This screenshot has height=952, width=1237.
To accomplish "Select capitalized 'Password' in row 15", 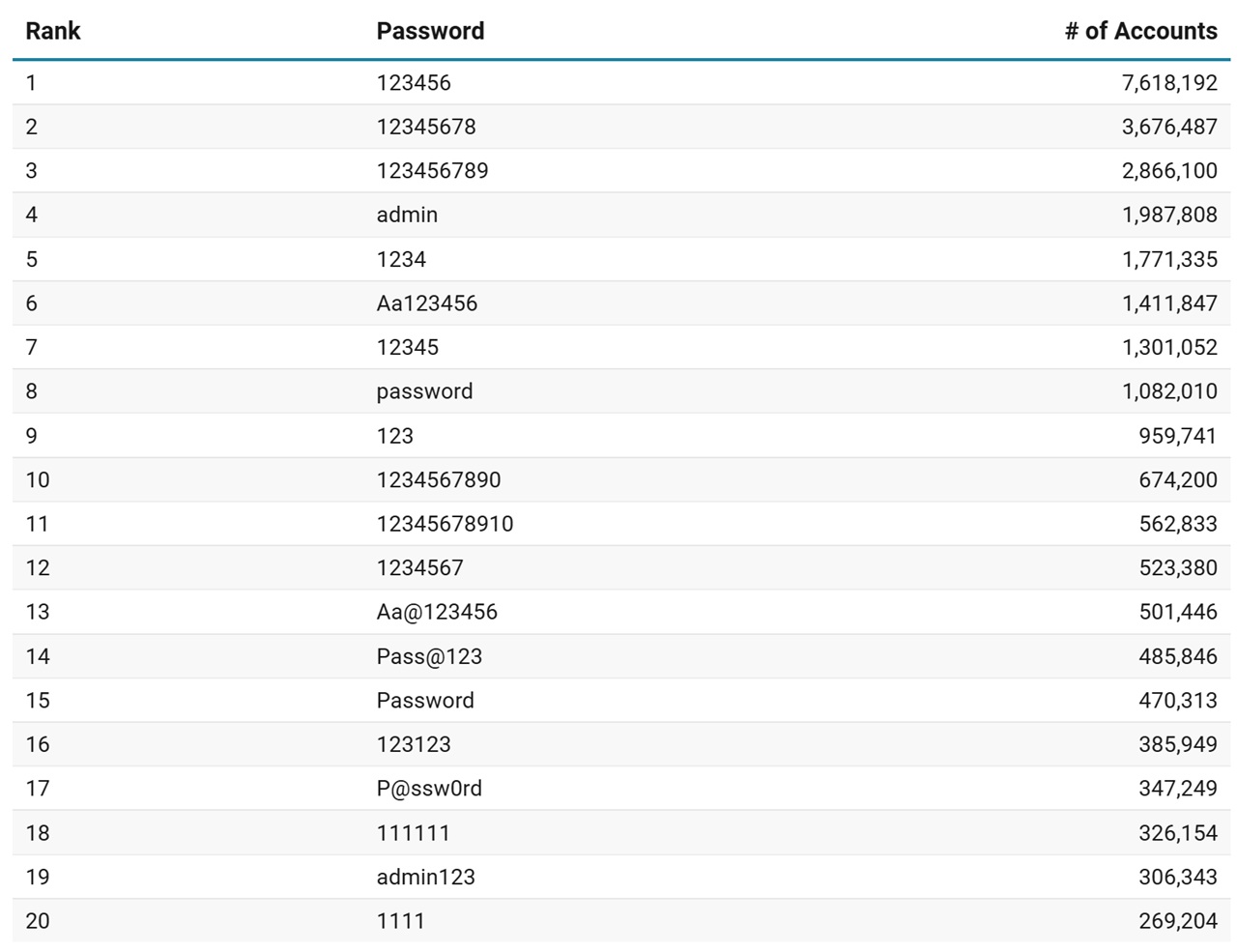I will click(425, 701).
